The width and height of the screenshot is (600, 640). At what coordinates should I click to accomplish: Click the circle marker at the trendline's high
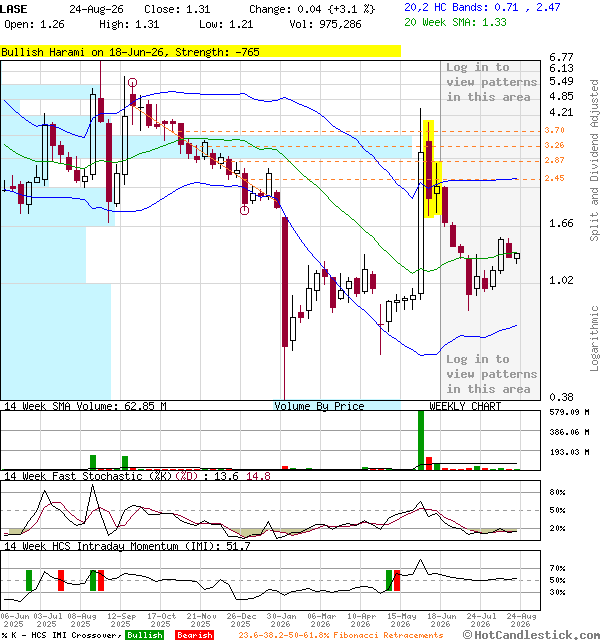(x=132, y=83)
